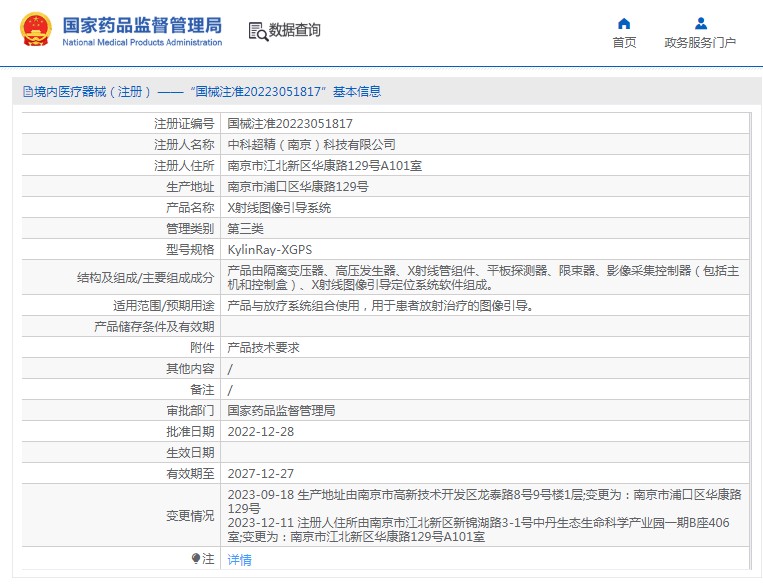Click the 结构及组成/主要组成成分 label
763x588 pixels.
pos(145,277)
